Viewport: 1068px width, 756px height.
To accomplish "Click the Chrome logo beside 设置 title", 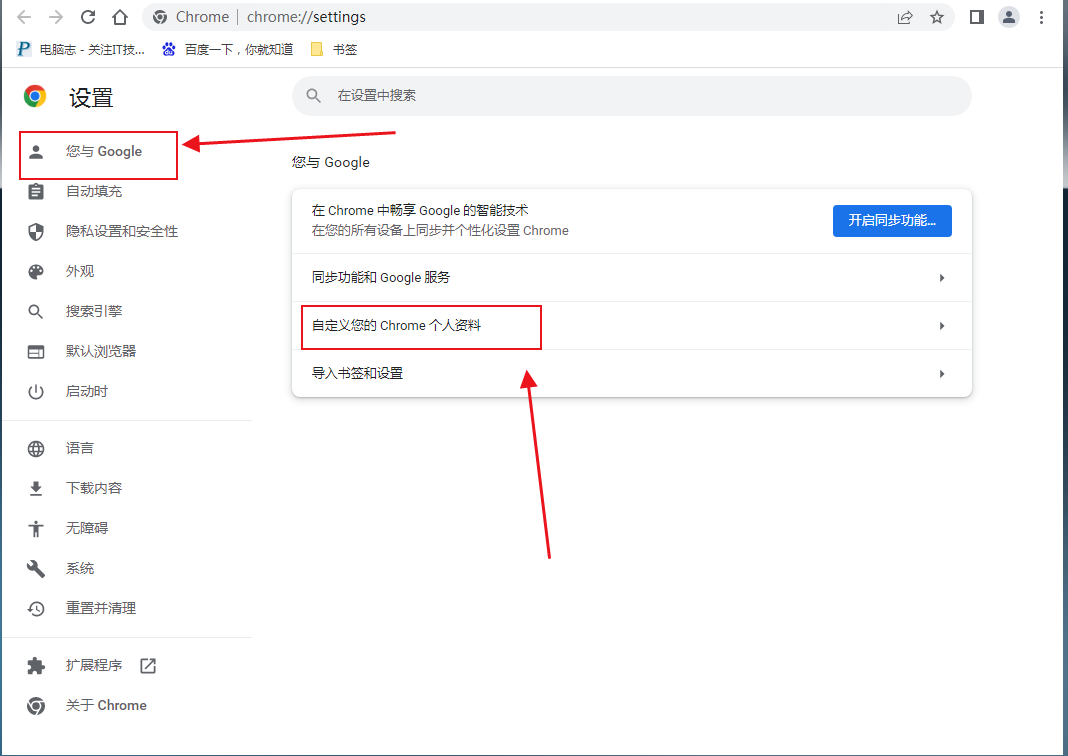I will [35, 97].
